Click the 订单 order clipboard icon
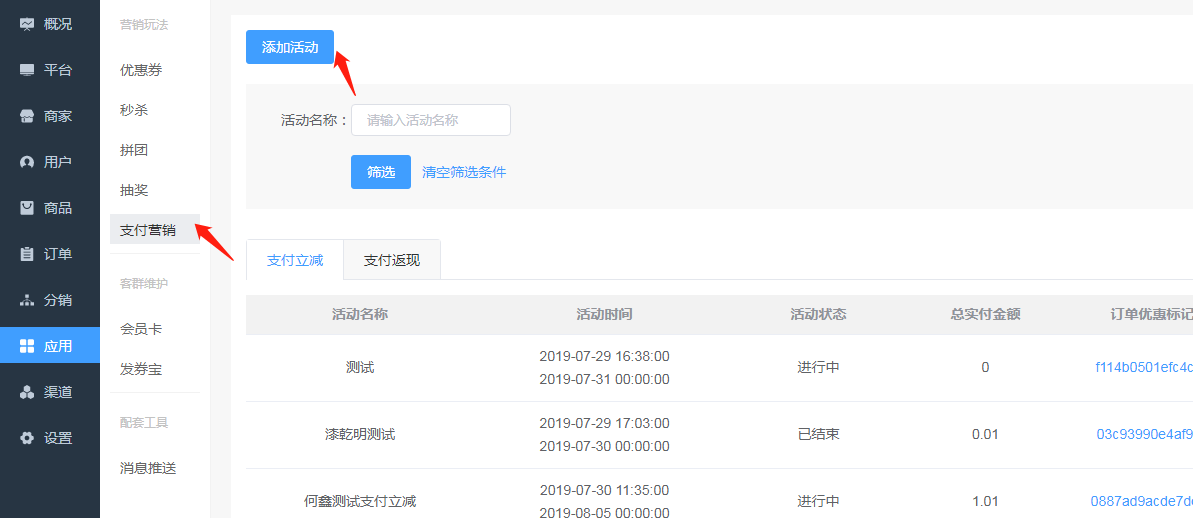 pyautogui.click(x=27, y=254)
